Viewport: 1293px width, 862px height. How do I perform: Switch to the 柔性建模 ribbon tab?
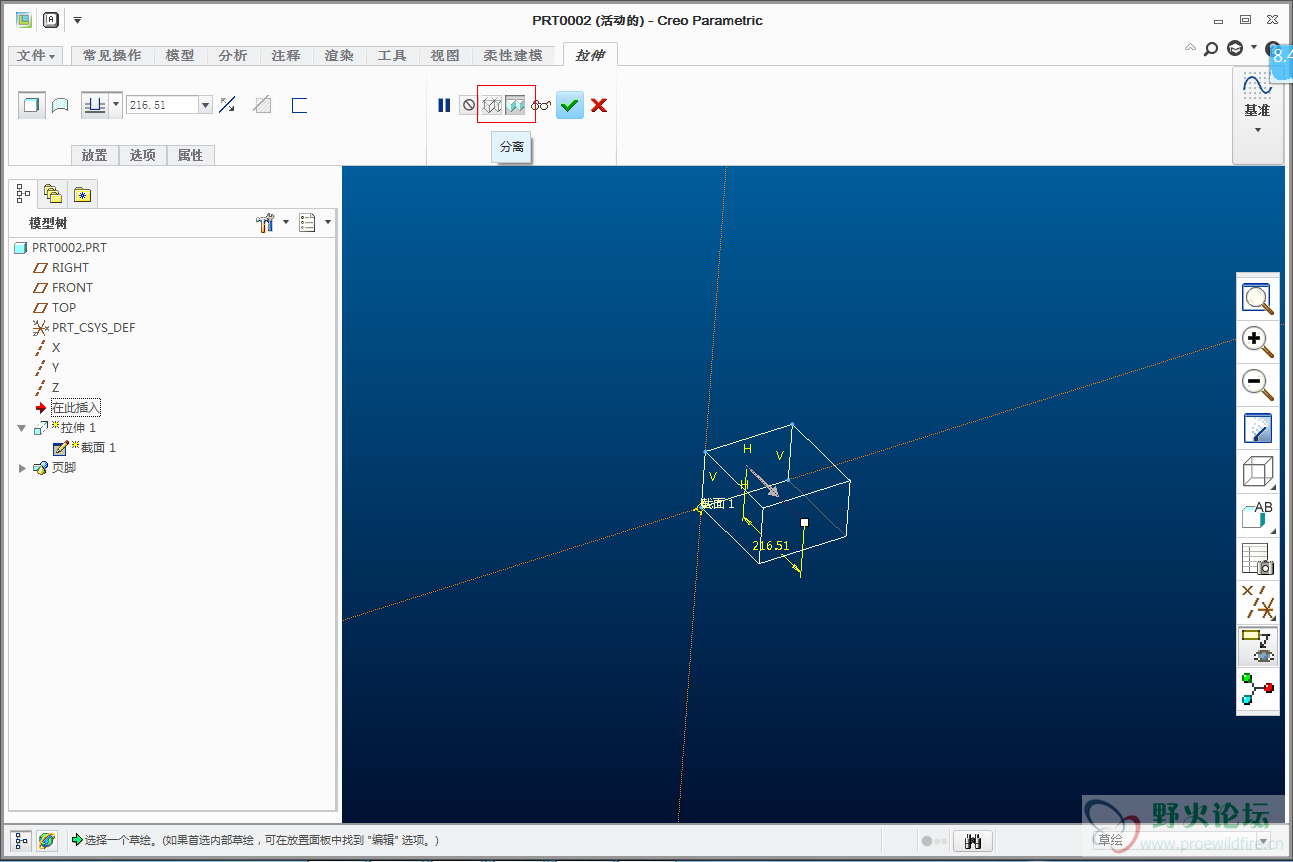pyautogui.click(x=513, y=56)
